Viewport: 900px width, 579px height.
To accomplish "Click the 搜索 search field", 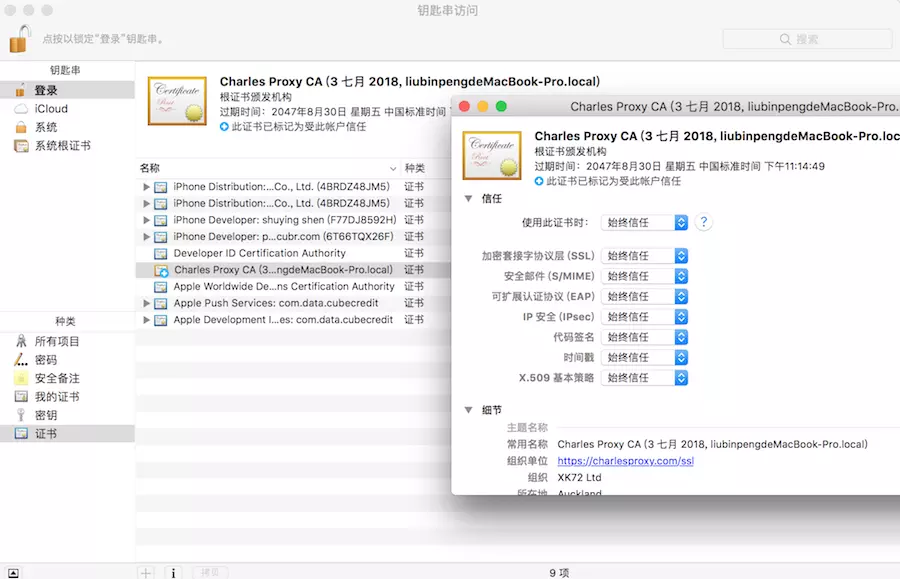I will 807,39.
